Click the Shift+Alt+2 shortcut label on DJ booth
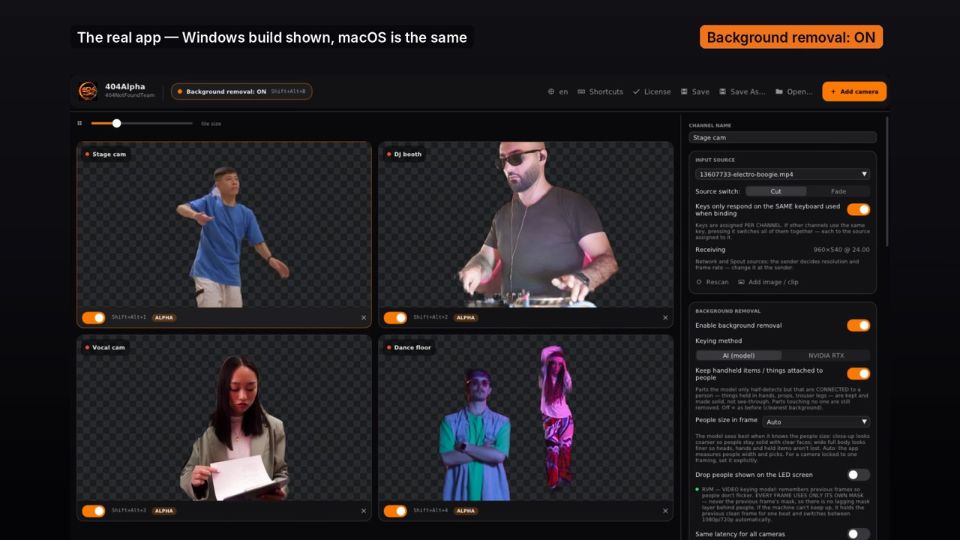960x540 pixels. [430, 317]
